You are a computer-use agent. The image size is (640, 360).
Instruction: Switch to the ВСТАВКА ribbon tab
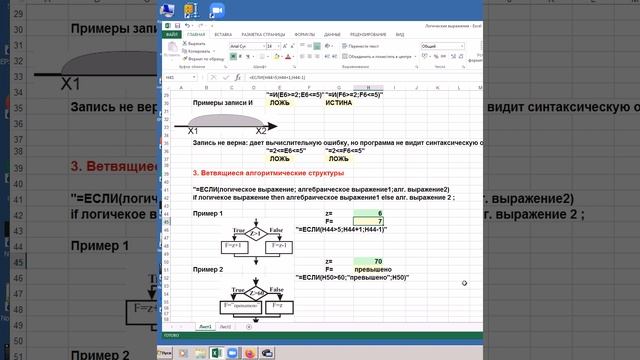pos(223,35)
